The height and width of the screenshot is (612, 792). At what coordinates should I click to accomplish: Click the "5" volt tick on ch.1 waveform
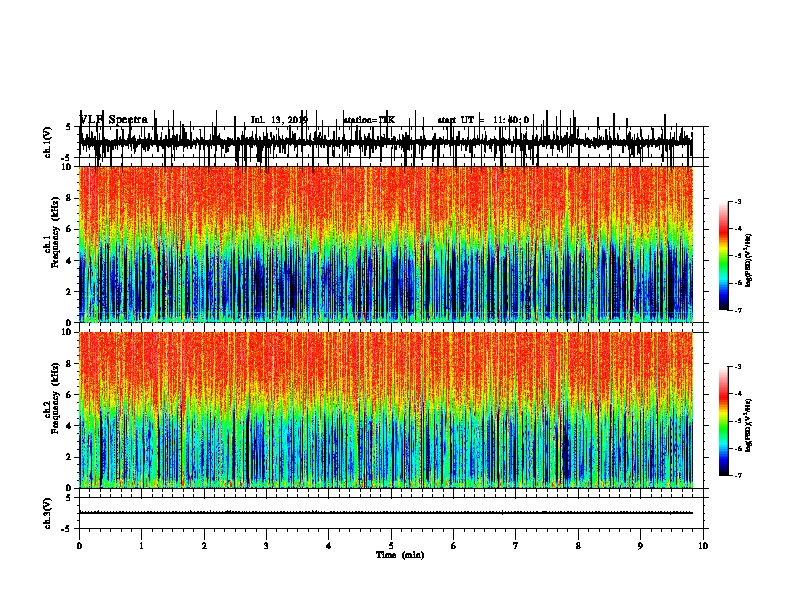tap(68, 127)
